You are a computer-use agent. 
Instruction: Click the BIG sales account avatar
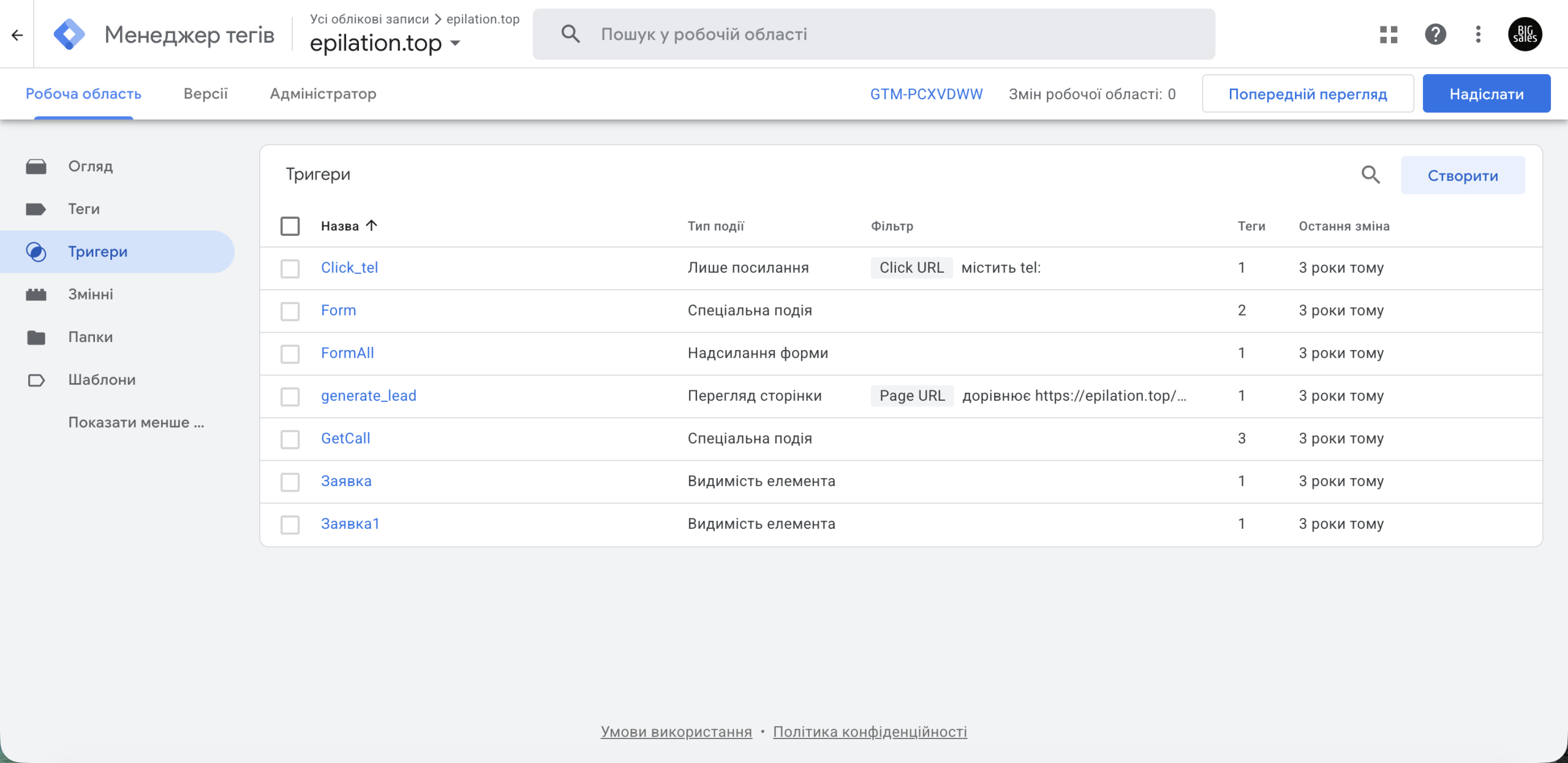coord(1525,34)
